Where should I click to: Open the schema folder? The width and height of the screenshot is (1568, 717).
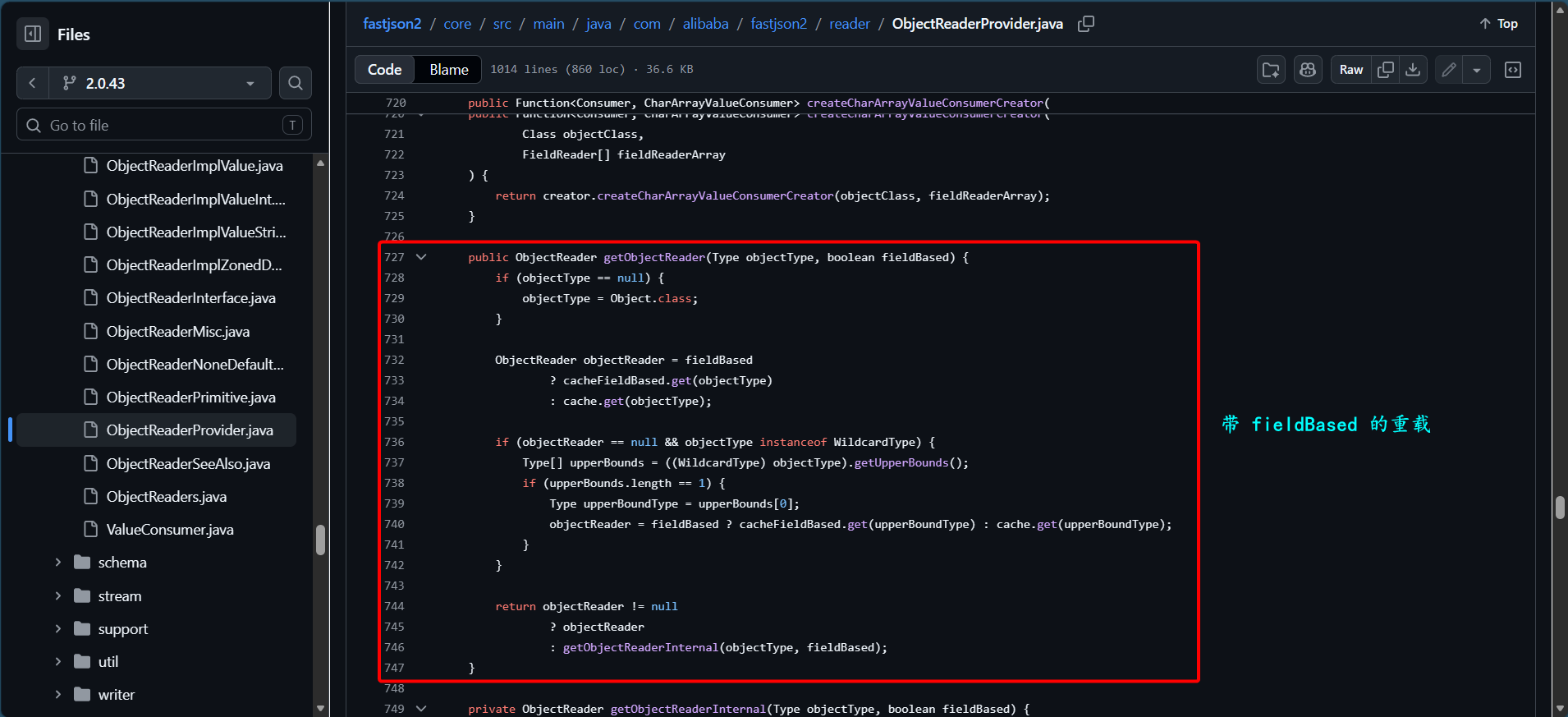coord(122,563)
